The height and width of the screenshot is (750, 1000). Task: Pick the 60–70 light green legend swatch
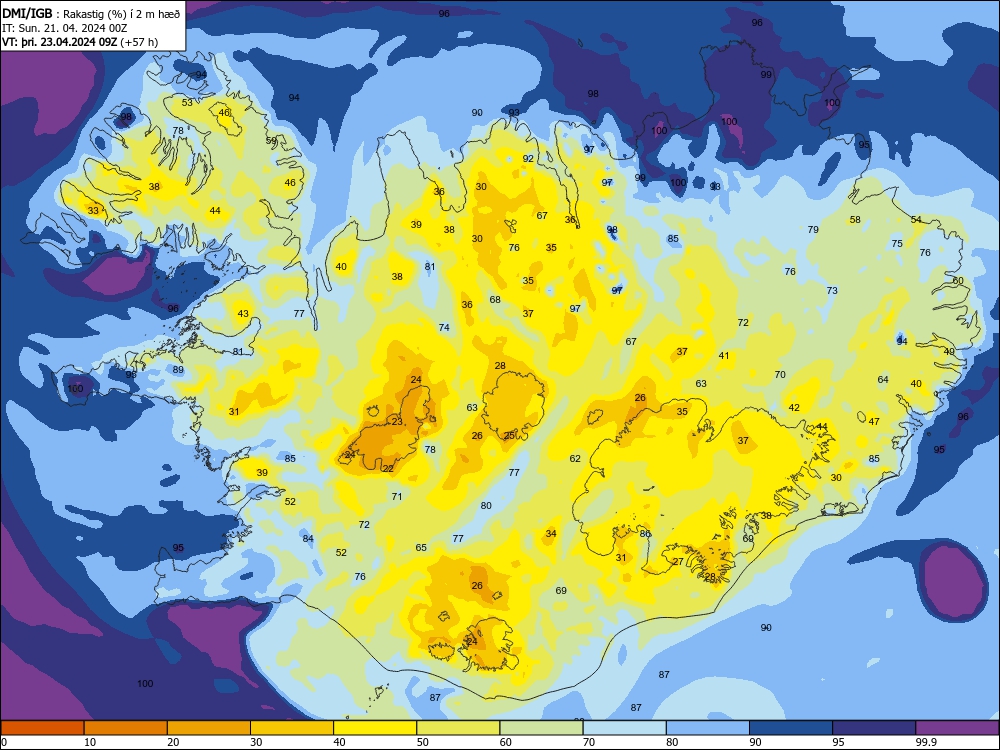pyautogui.click(x=541, y=728)
